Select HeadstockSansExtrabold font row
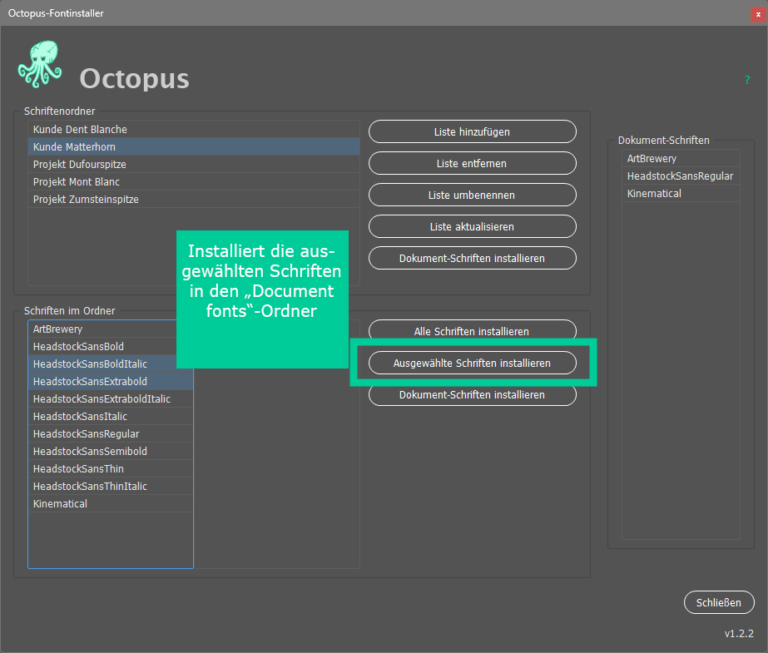Screen dimensions: 768x653 point(111,382)
